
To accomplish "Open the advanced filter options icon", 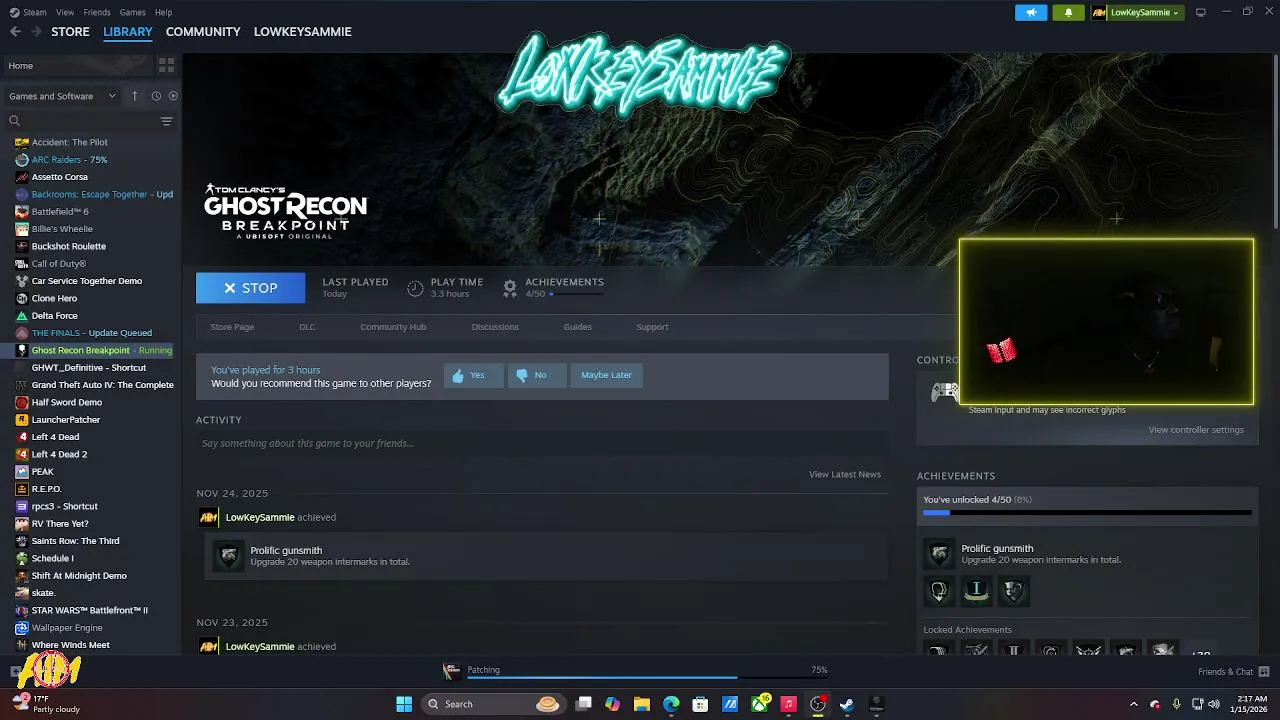I will [166, 121].
